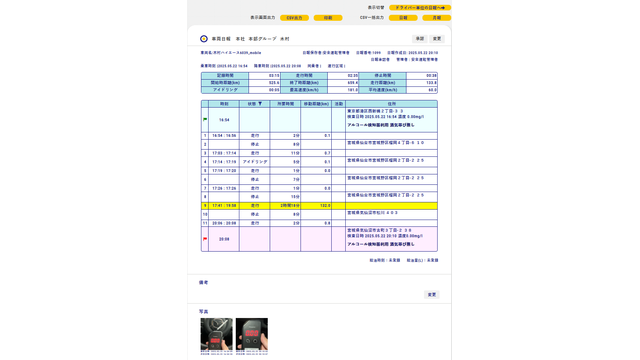The image size is (640, 360).
Task: Open the second alcohol checker photo thumbnail
Action: point(252,334)
